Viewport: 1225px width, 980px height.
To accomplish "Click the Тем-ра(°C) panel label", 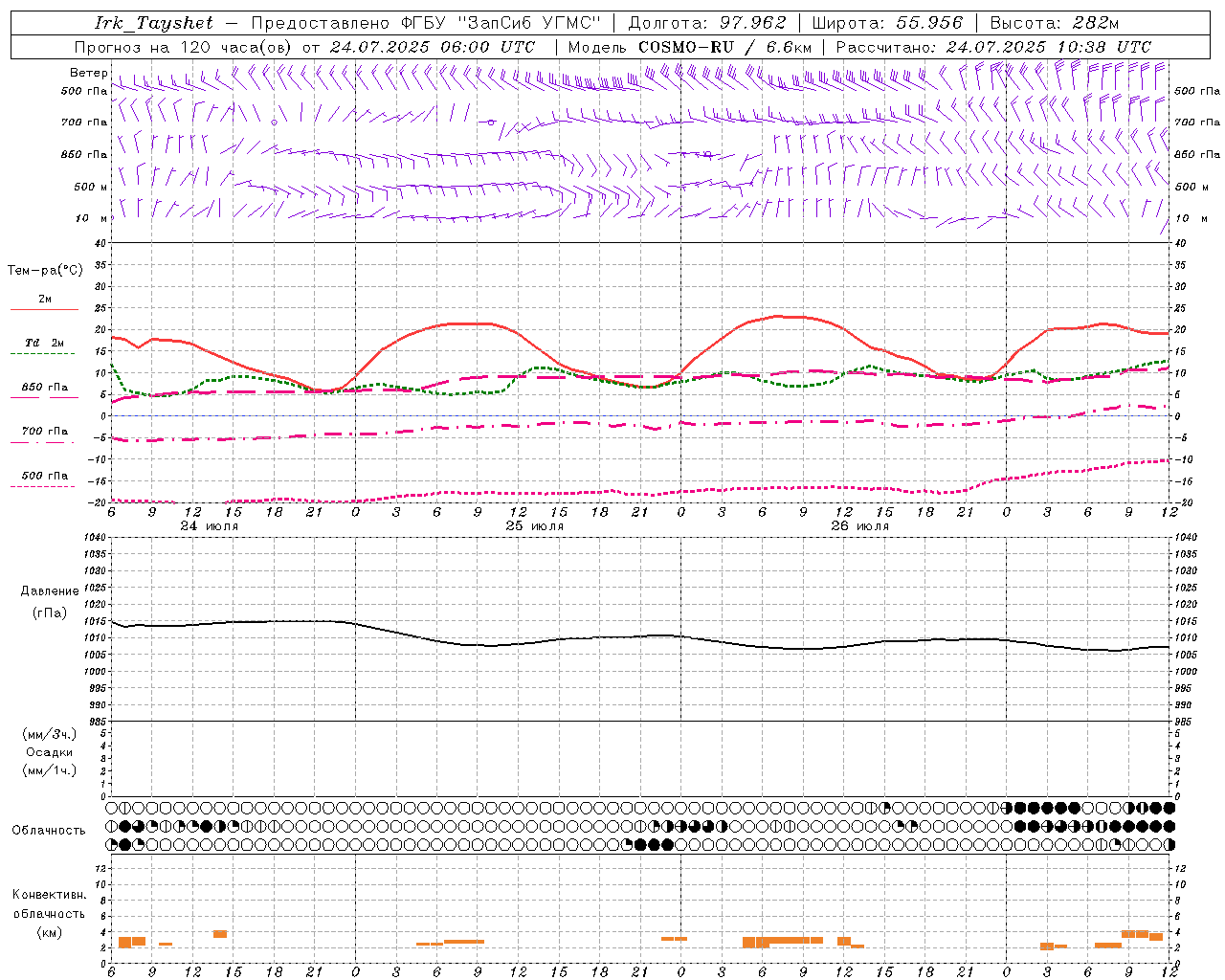I will click(45, 271).
